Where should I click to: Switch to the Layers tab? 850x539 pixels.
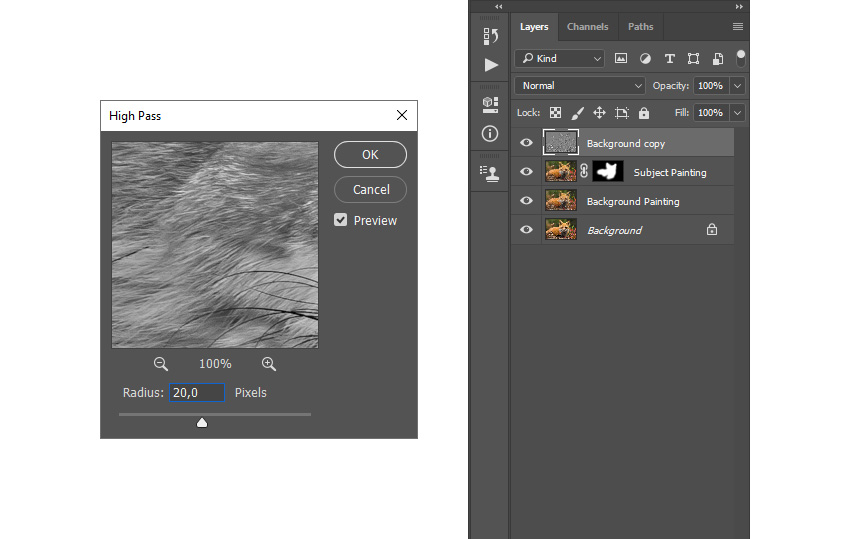pos(534,27)
